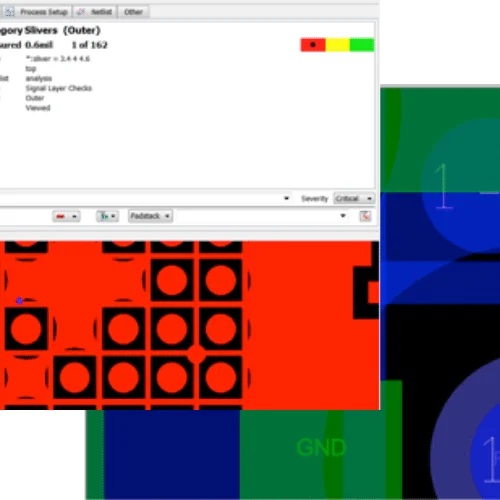
Task: Click the Netlist tab graph icon
Action: point(81,12)
